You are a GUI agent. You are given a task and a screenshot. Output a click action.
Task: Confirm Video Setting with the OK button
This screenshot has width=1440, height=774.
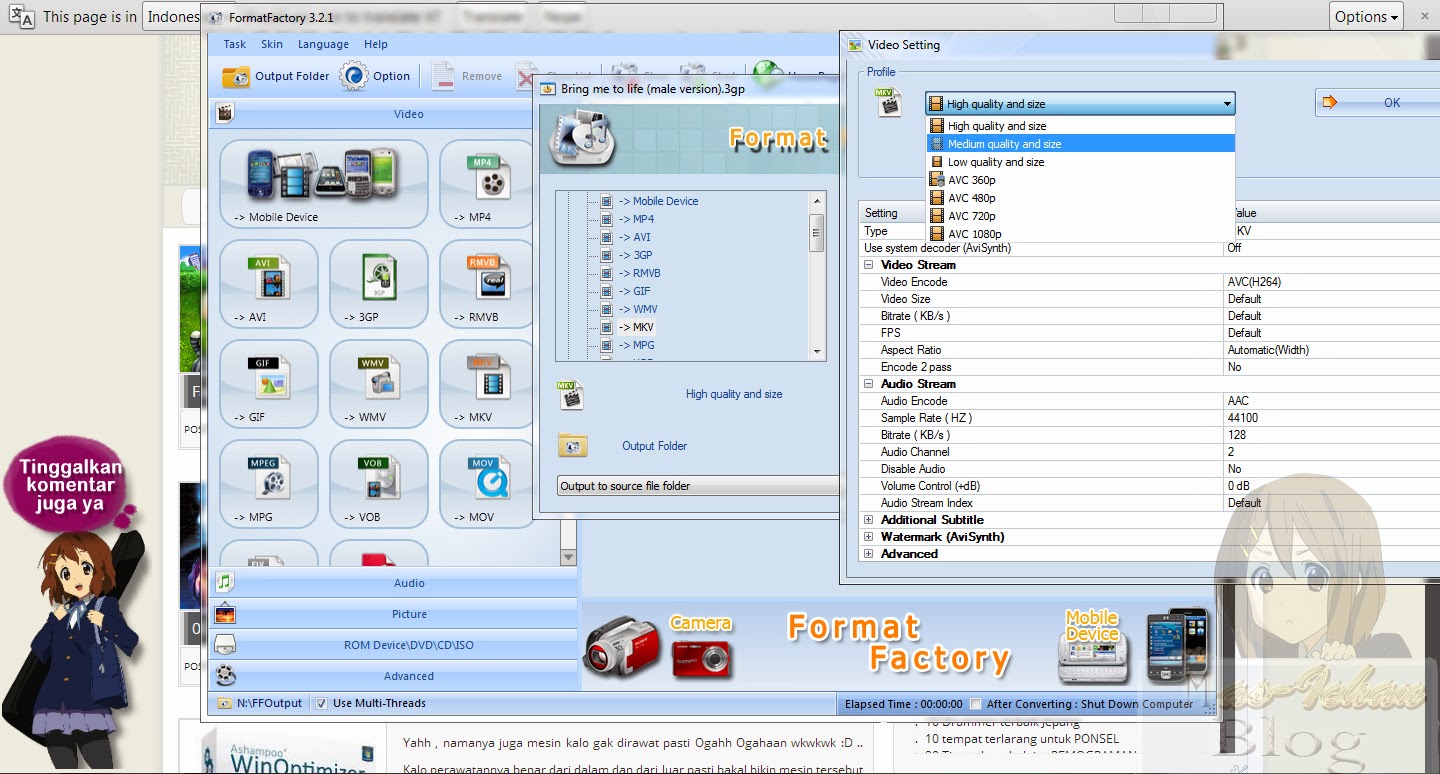pyautogui.click(x=1378, y=102)
